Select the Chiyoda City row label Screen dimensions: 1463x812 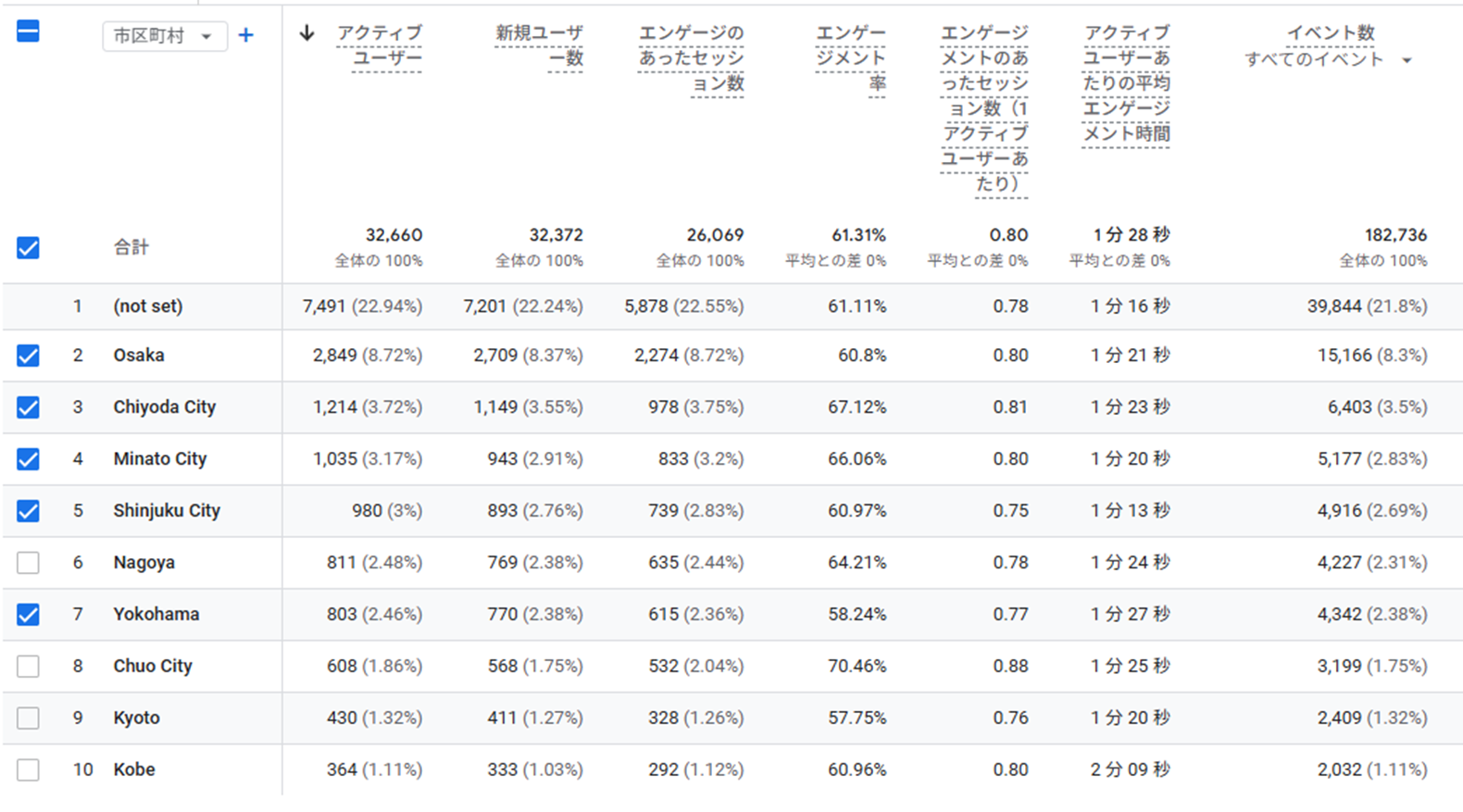164,407
